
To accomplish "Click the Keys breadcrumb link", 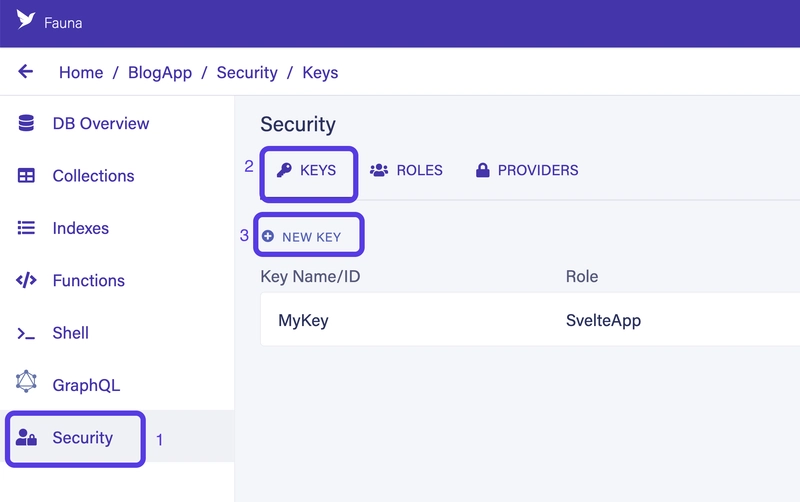I will click(320, 72).
